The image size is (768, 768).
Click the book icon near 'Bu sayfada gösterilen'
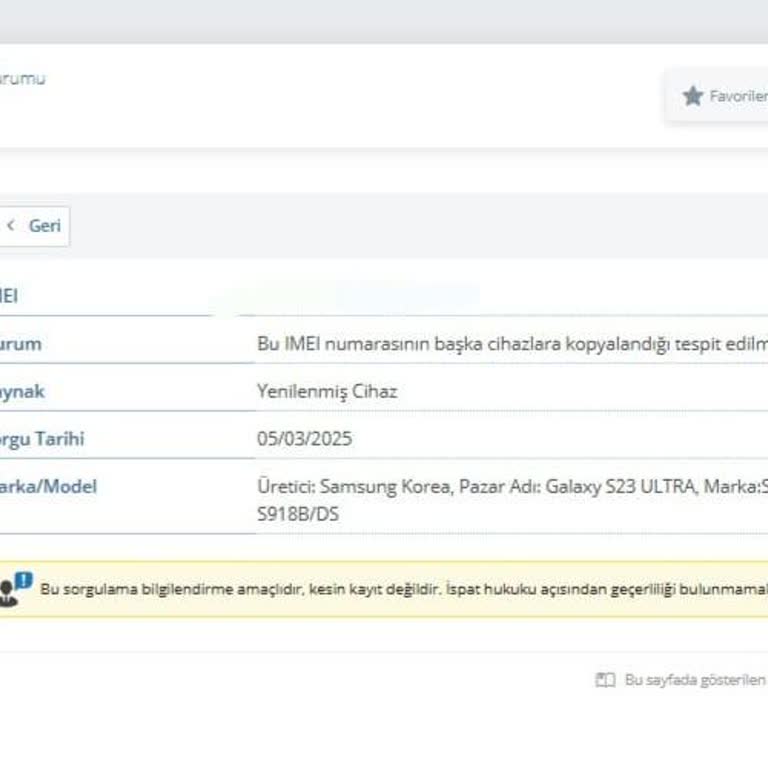tap(605, 680)
